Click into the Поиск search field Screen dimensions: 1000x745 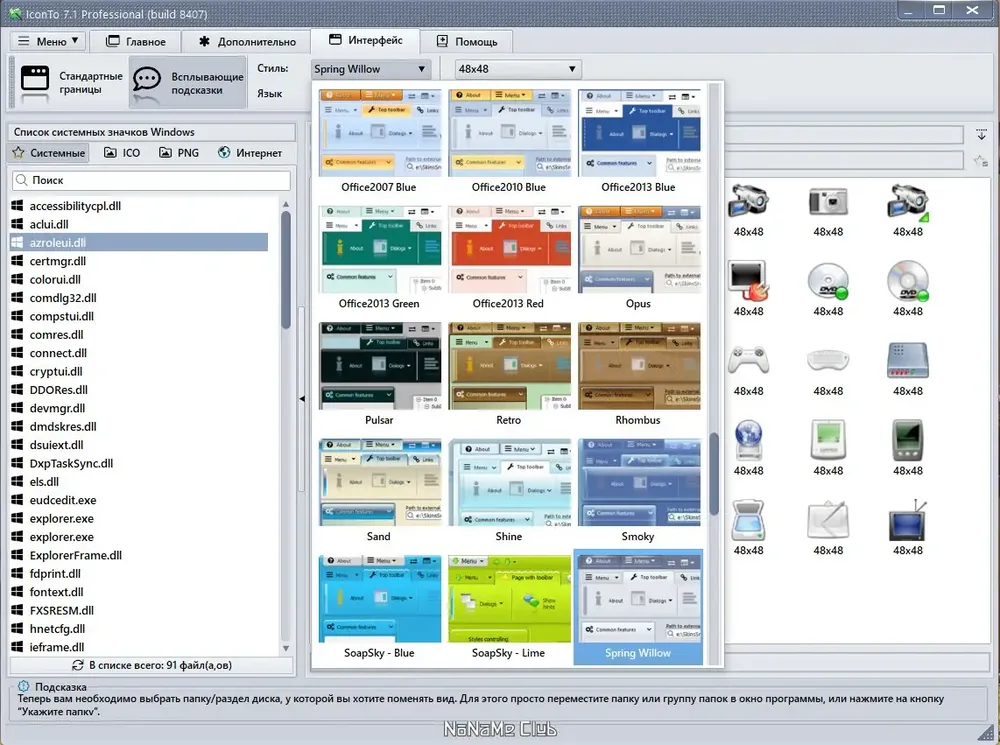[151, 181]
